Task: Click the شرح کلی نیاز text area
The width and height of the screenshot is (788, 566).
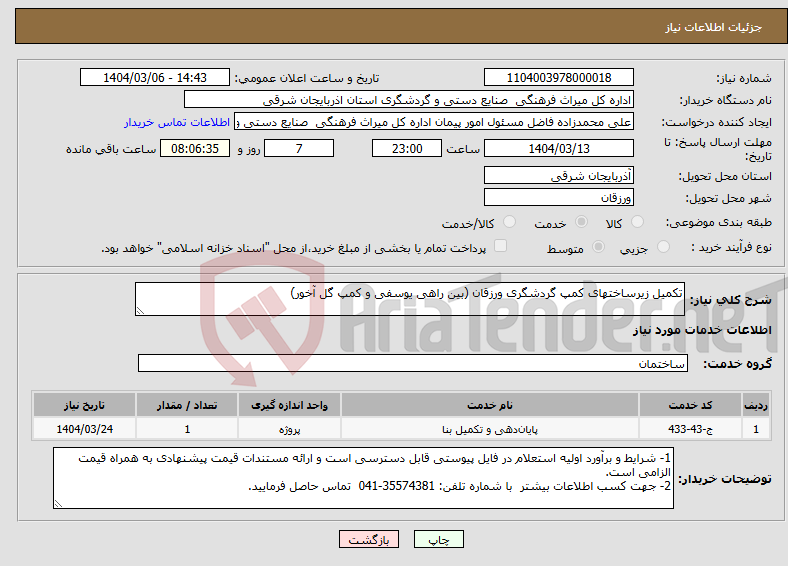Action: tap(410, 299)
